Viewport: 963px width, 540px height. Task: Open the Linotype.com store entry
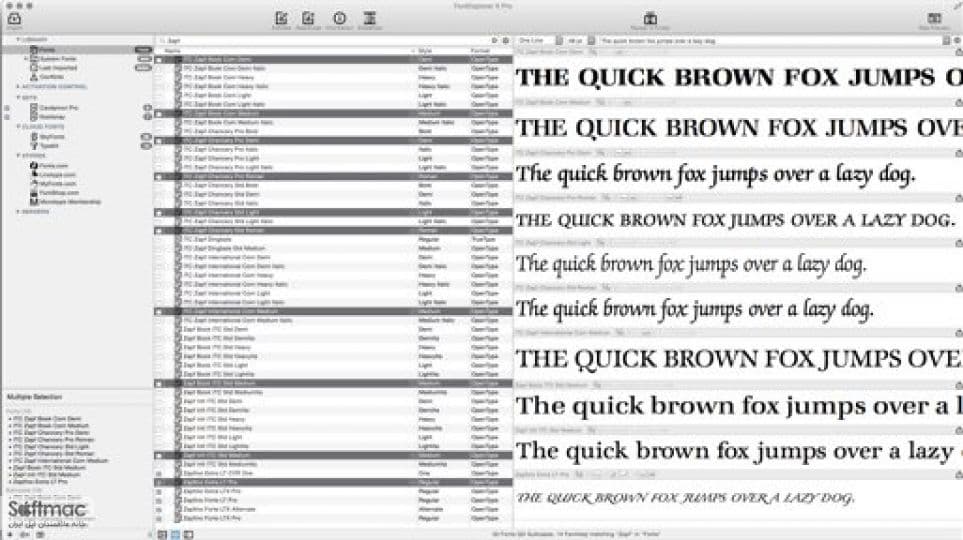click(x=53, y=174)
